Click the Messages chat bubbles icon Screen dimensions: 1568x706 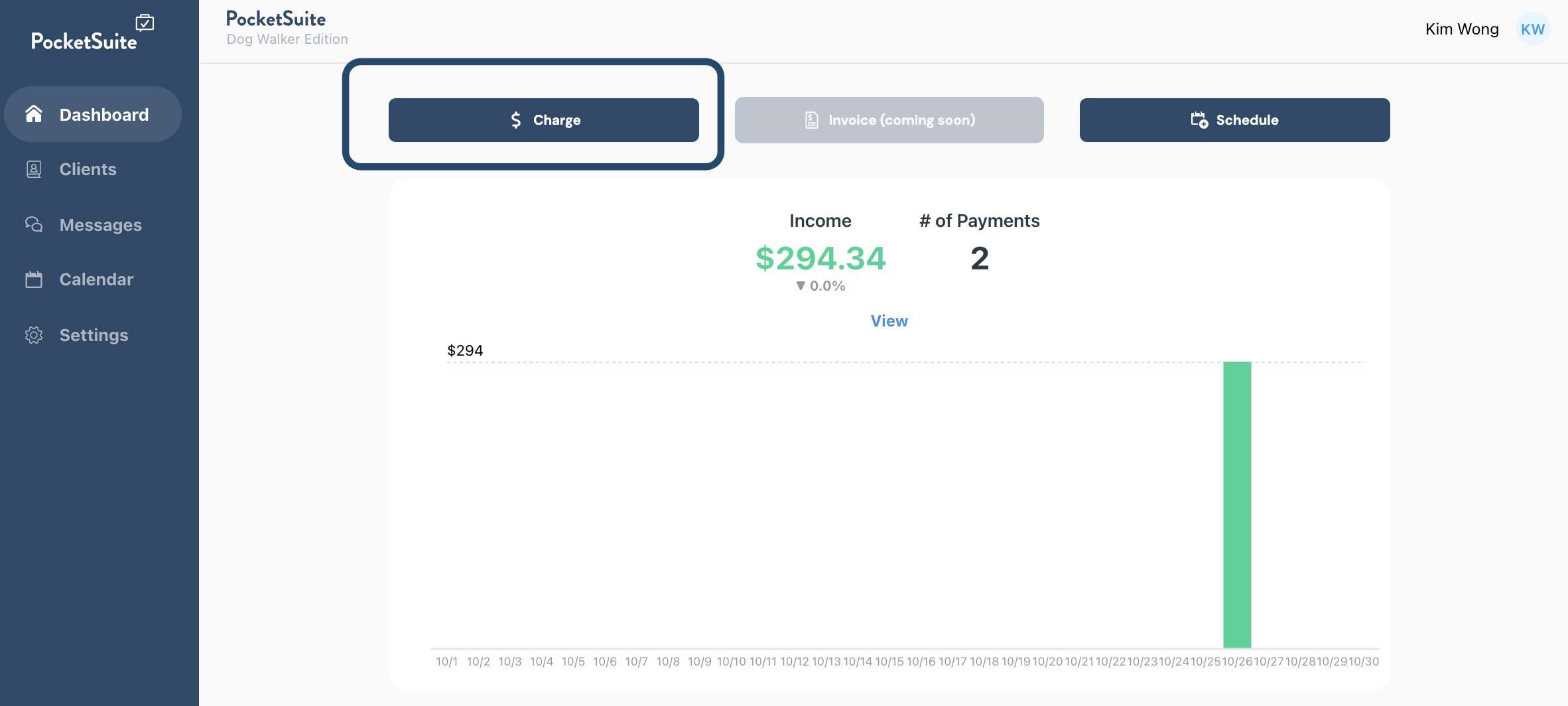coord(34,224)
